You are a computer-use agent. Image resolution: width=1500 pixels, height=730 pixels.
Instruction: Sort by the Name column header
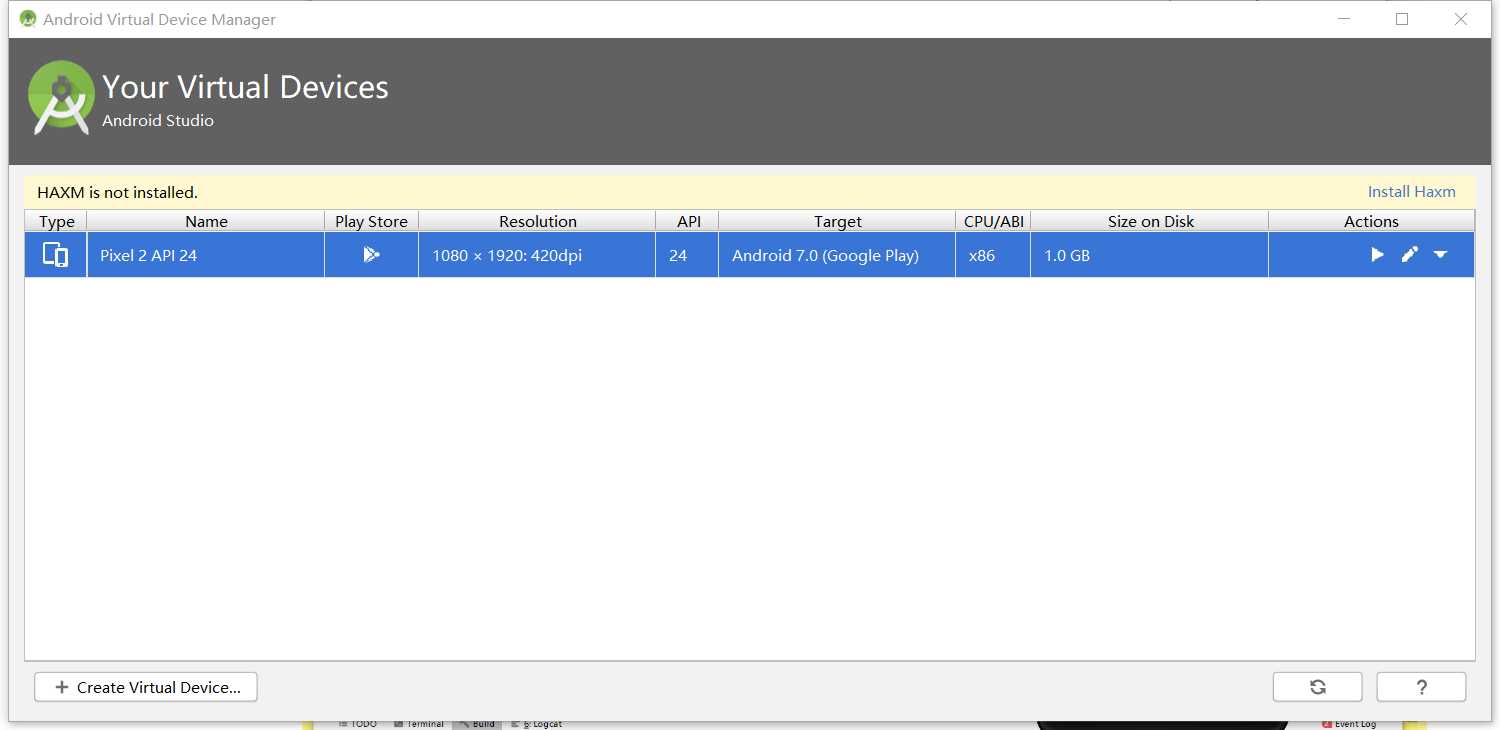point(206,221)
